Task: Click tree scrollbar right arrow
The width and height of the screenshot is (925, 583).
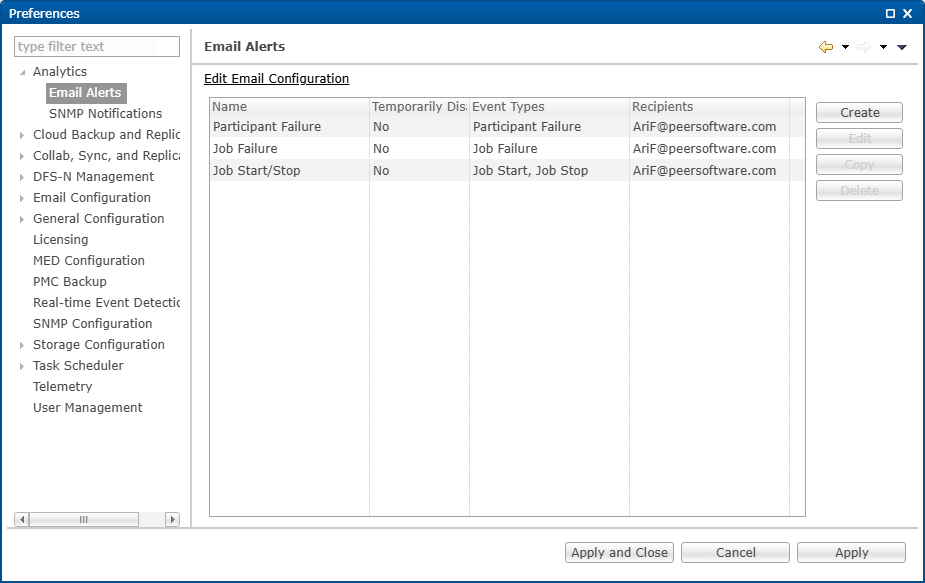Action: [172, 519]
